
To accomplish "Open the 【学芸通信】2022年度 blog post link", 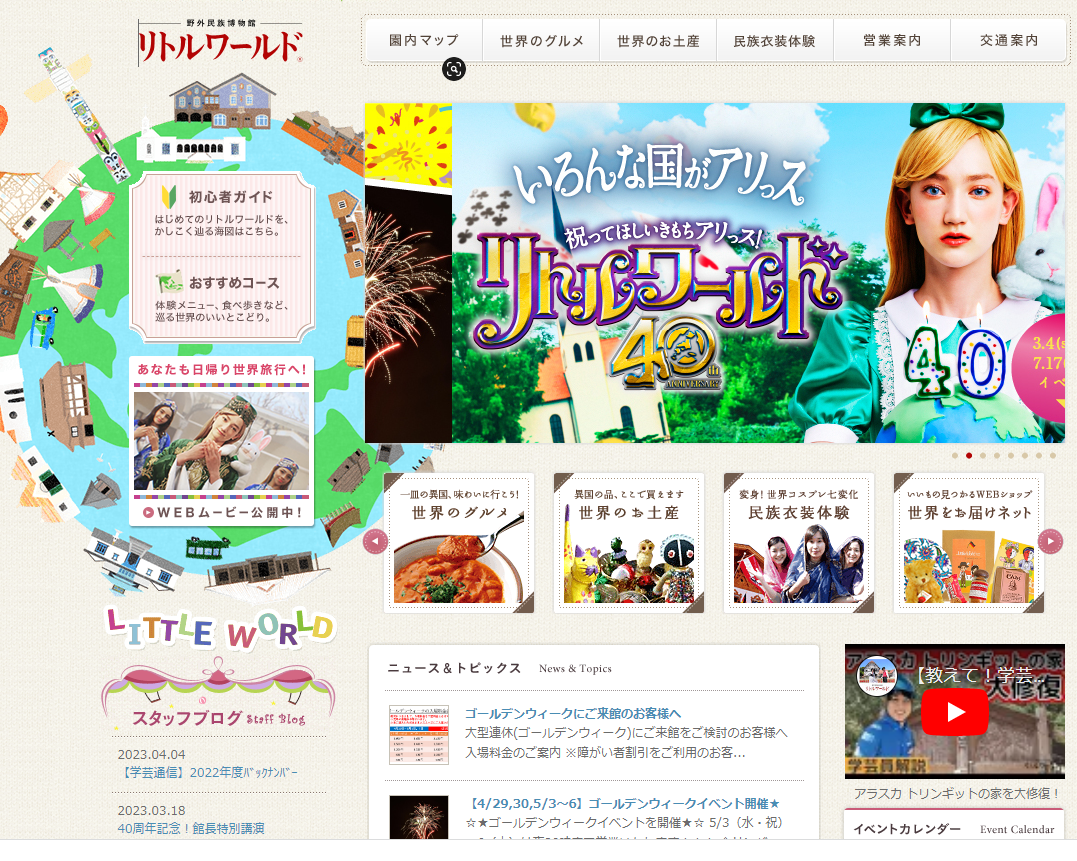I will [209, 772].
